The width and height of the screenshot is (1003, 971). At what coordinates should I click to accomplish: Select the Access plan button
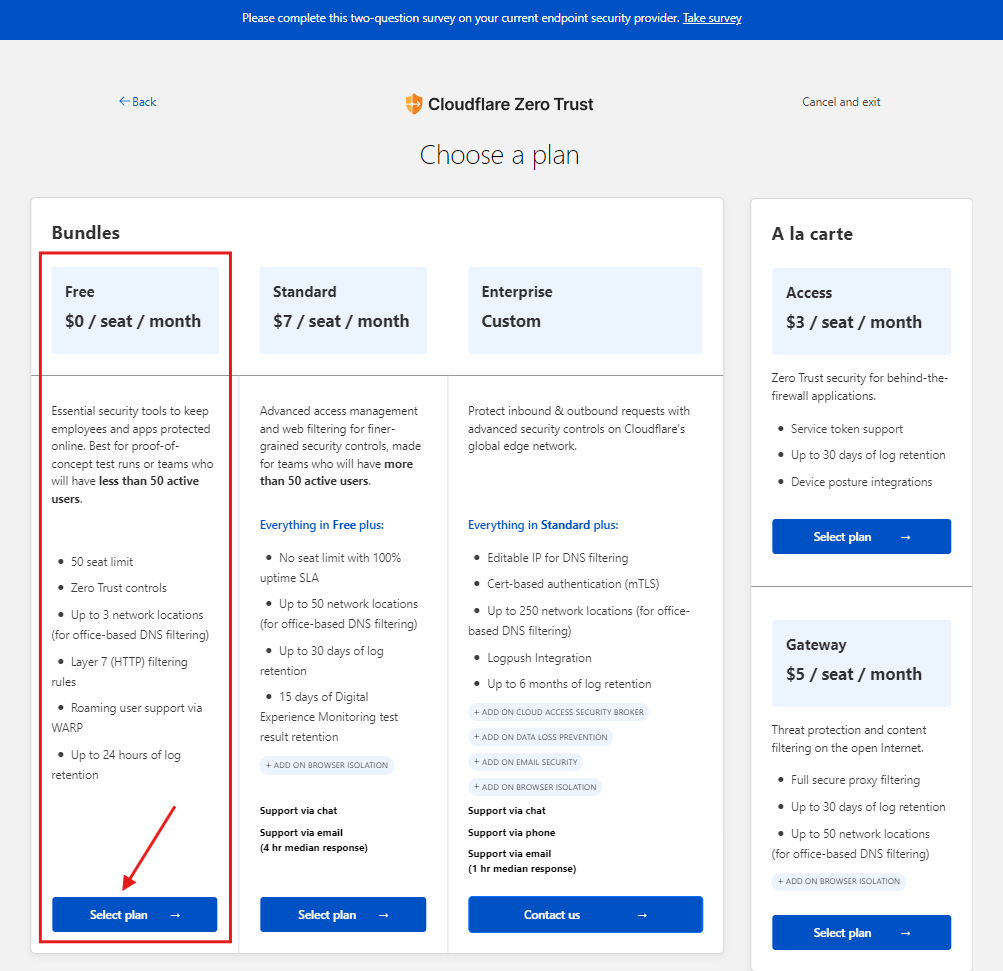[x=861, y=537]
